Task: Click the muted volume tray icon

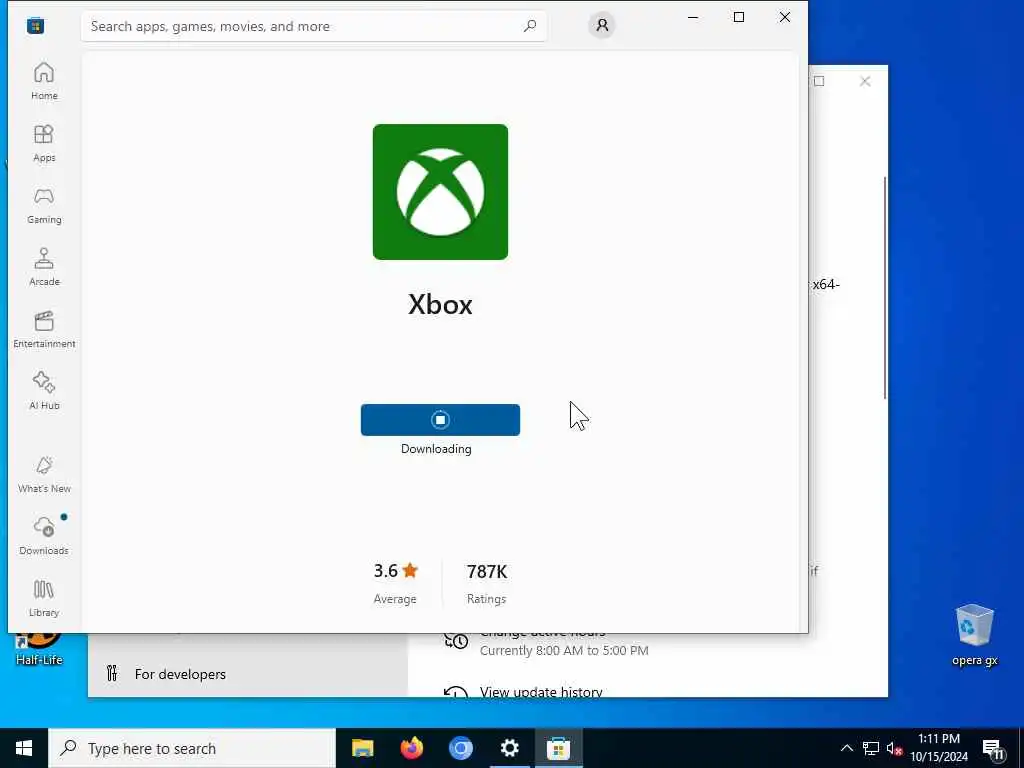Action: pyautogui.click(x=894, y=748)
